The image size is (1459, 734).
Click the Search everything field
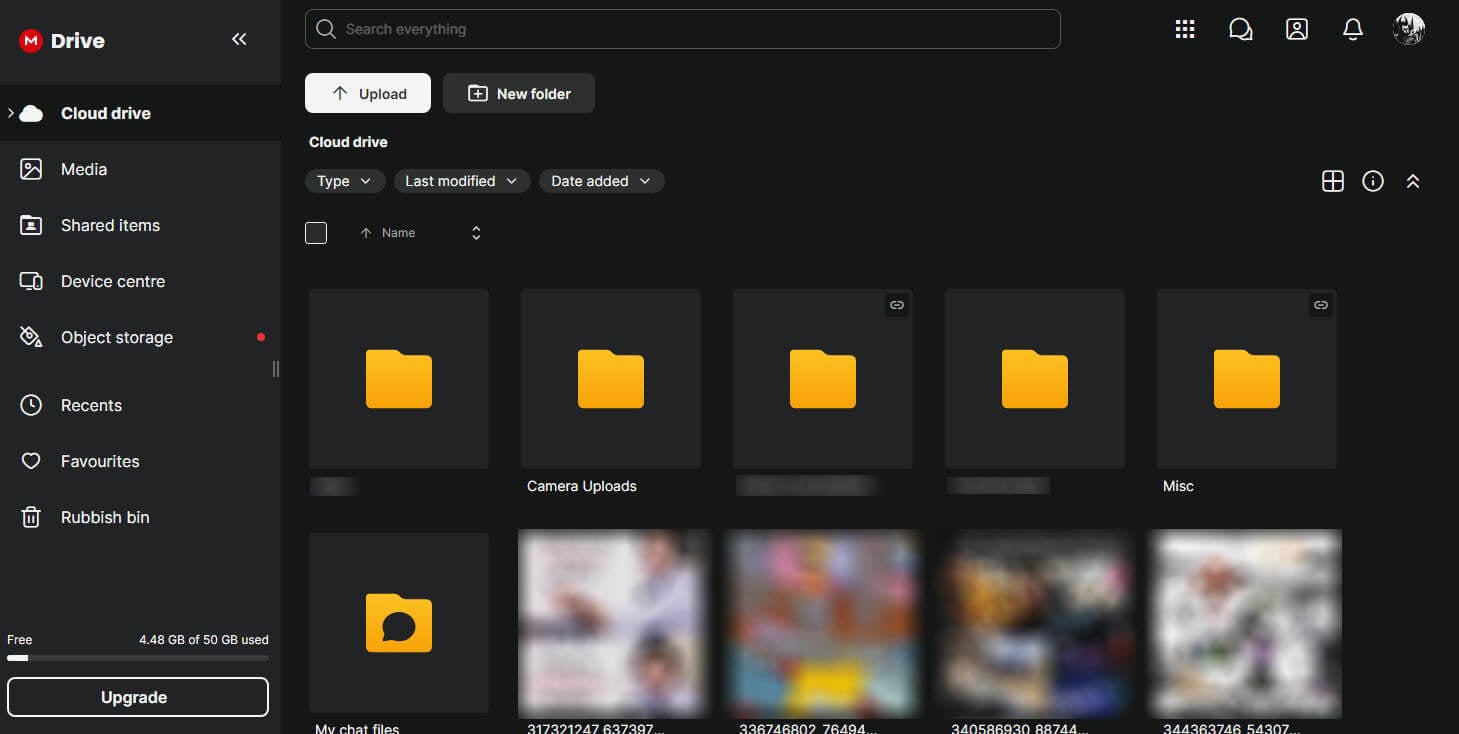683,29
